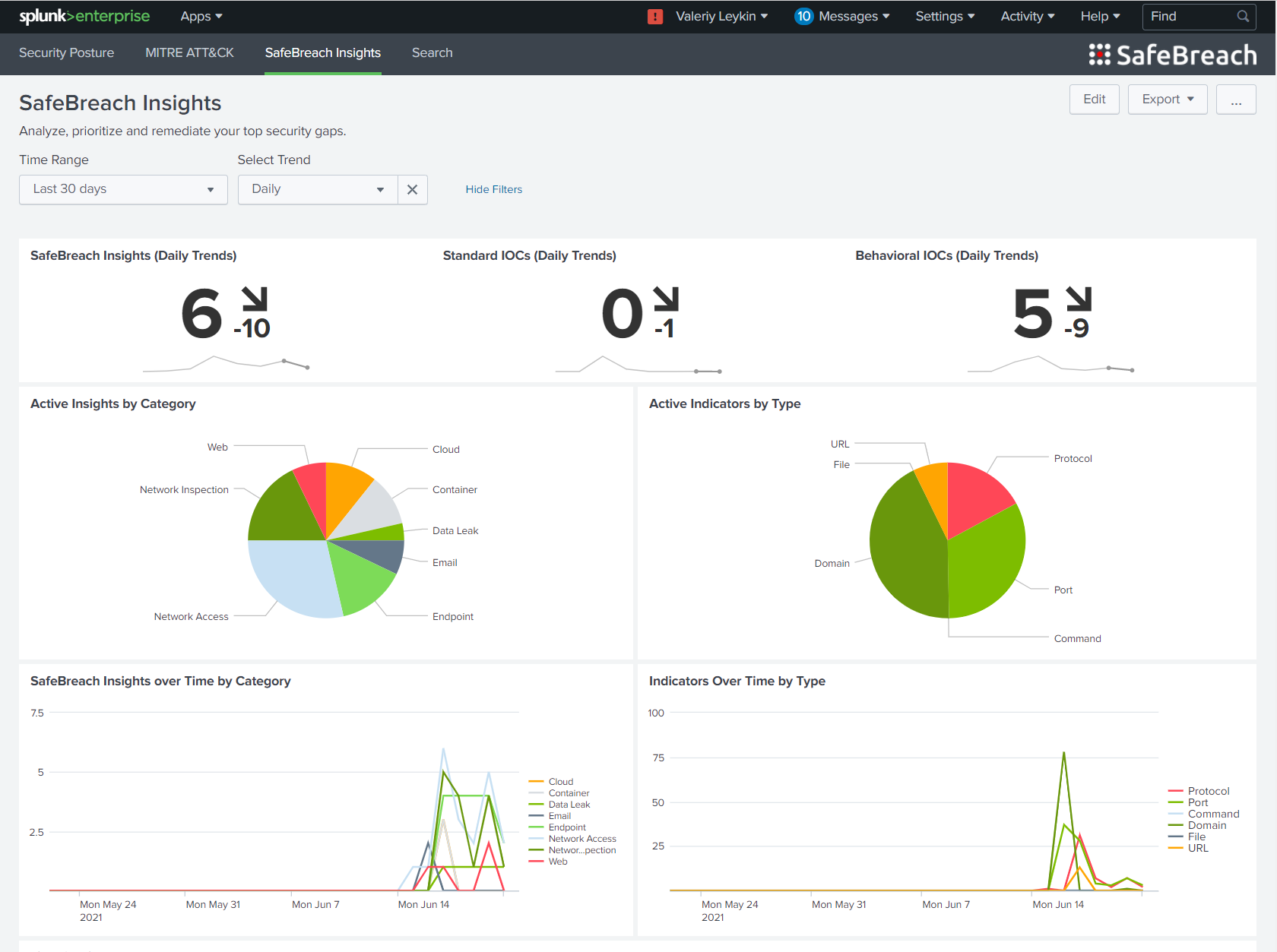This screenshot has width=1277, height=952.
Task: Switch to the MITRE ATT&CK tab
Action: click(189, 52)
